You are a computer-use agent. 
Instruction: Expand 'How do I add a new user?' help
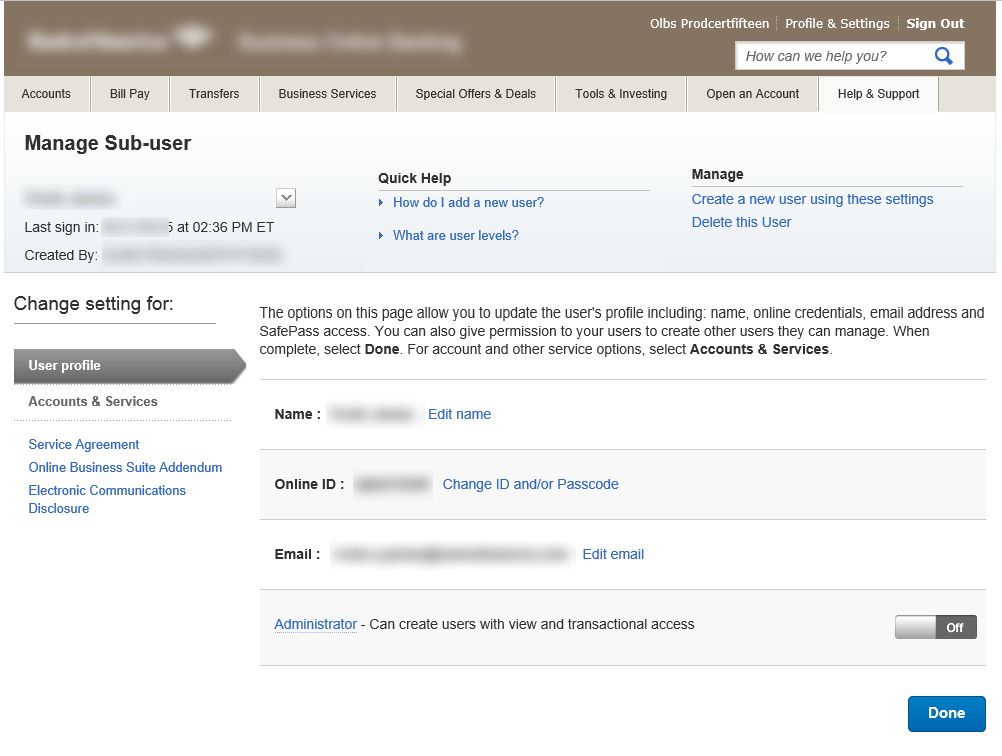[x=468, y=203]
